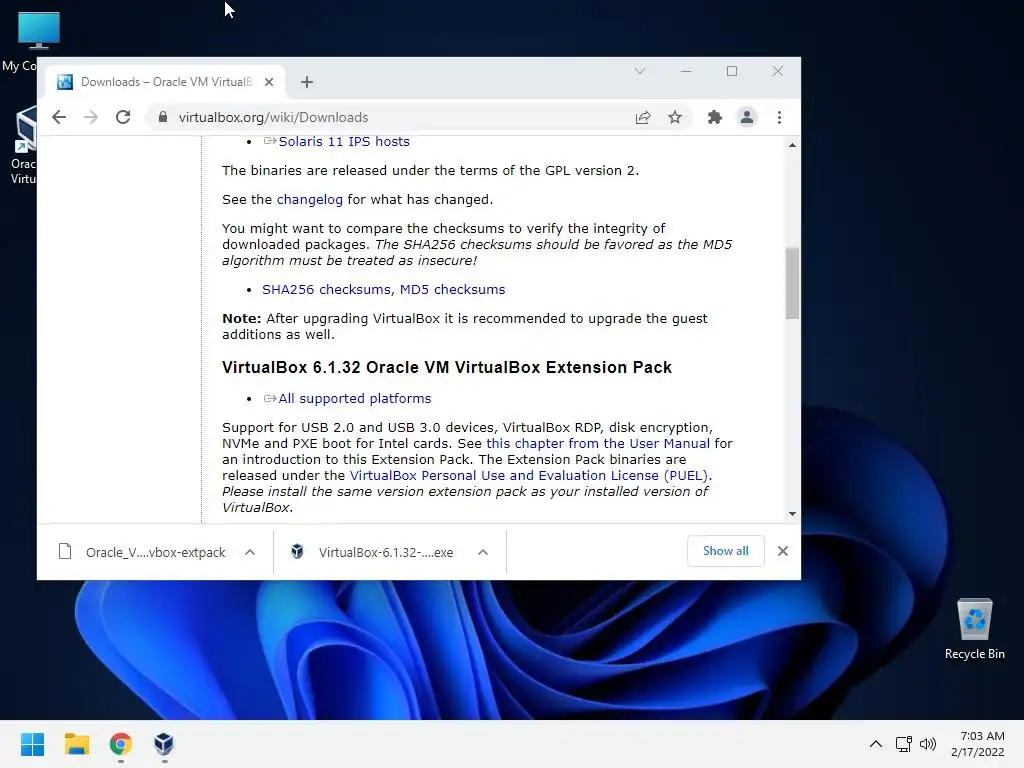Click the scrollbar down arrow
The image size is (1024, 768).
pos(792,514)
